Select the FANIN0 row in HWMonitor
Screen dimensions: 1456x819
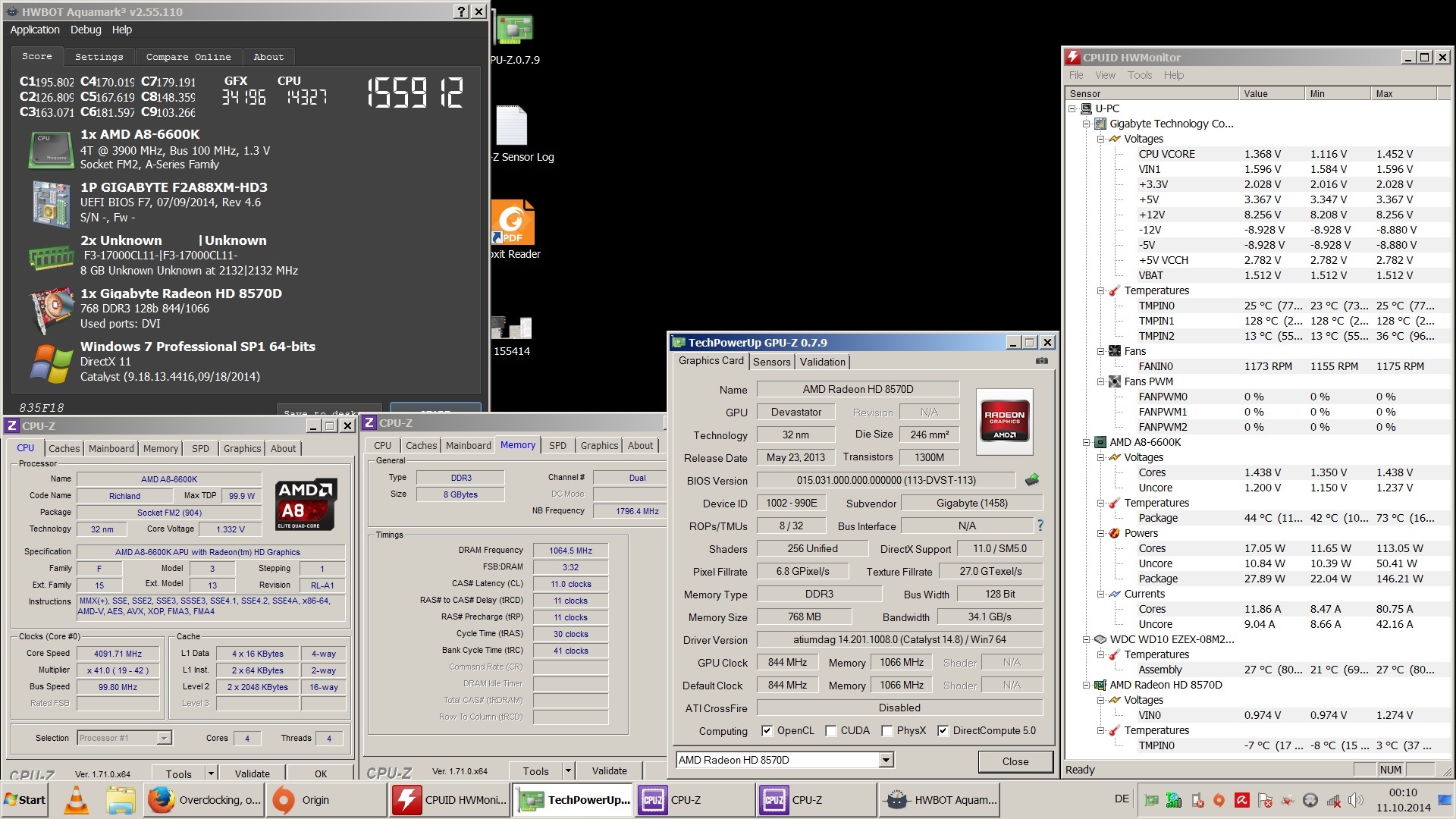[1259, 366]
